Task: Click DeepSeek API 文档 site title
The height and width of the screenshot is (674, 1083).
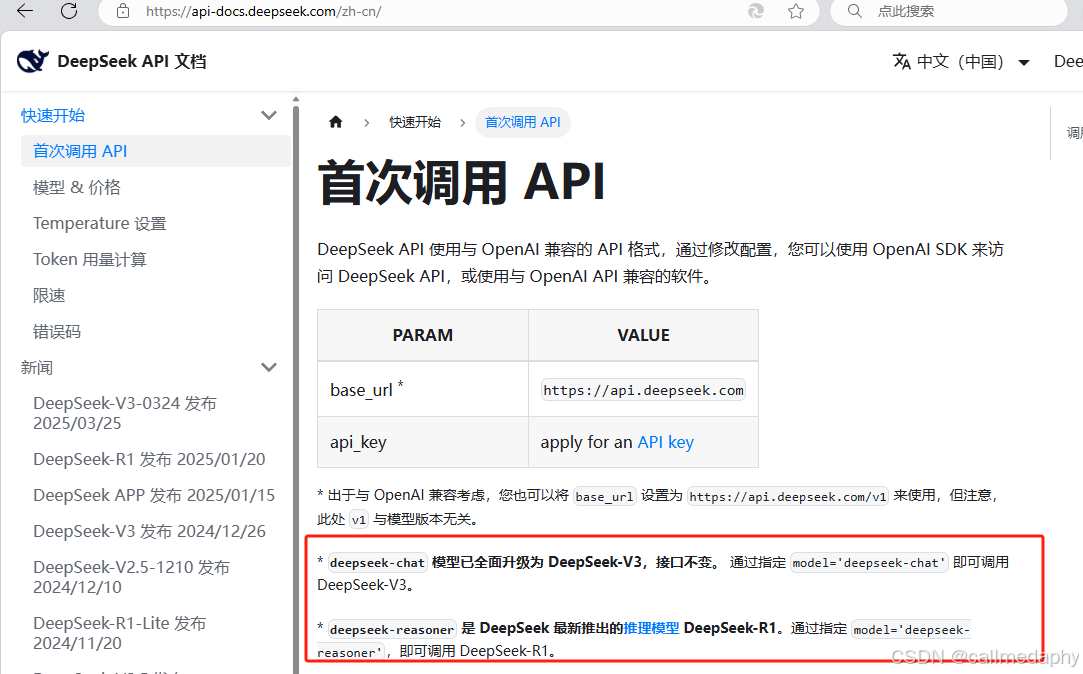Action: (x=132, y=61)
